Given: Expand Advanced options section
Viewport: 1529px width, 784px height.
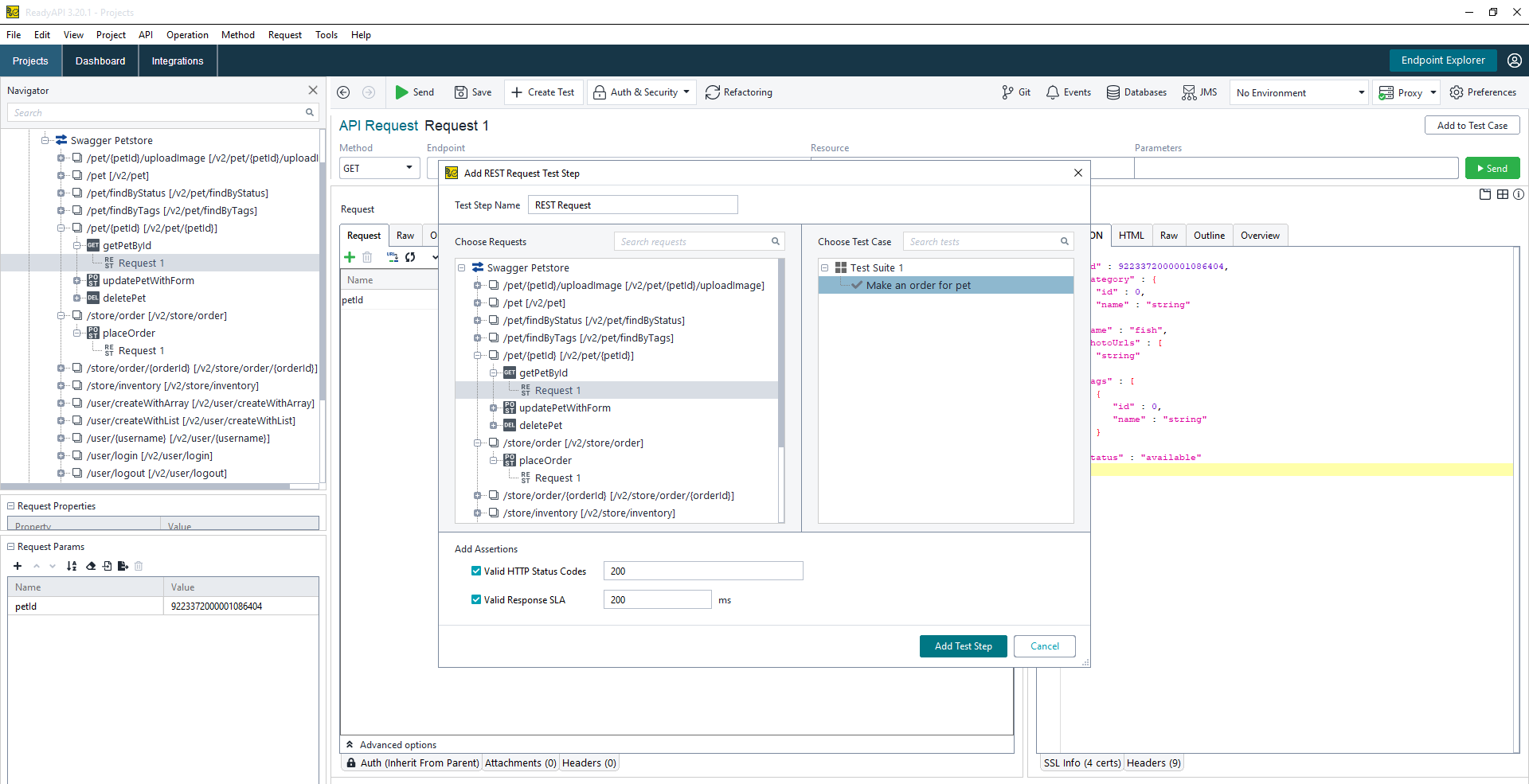Looking at the screenshot, I should tap(350, 745).
